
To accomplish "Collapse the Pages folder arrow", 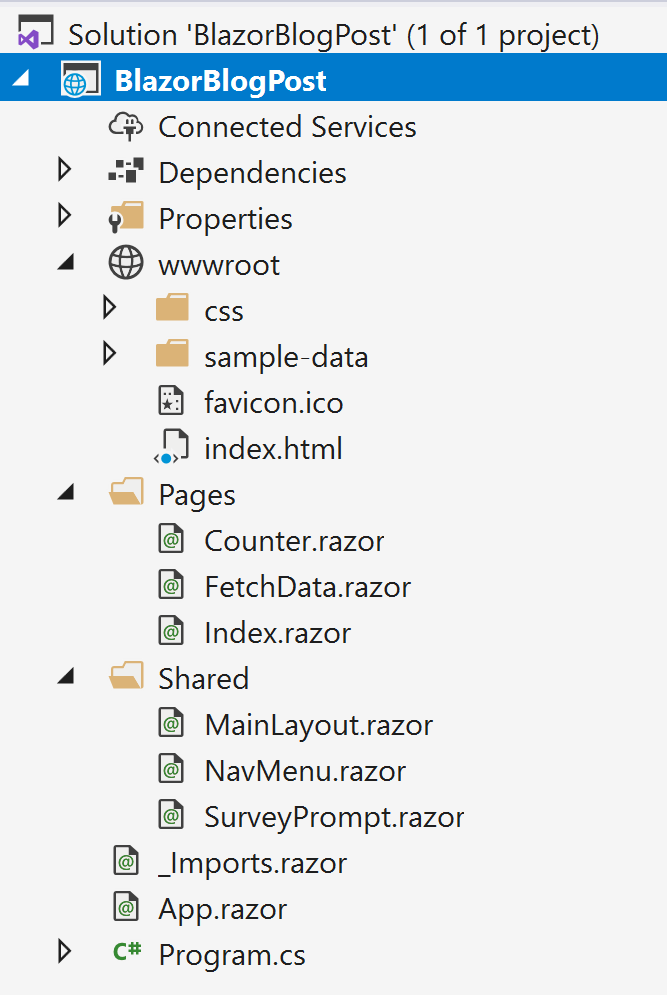I will pos(66,492).
